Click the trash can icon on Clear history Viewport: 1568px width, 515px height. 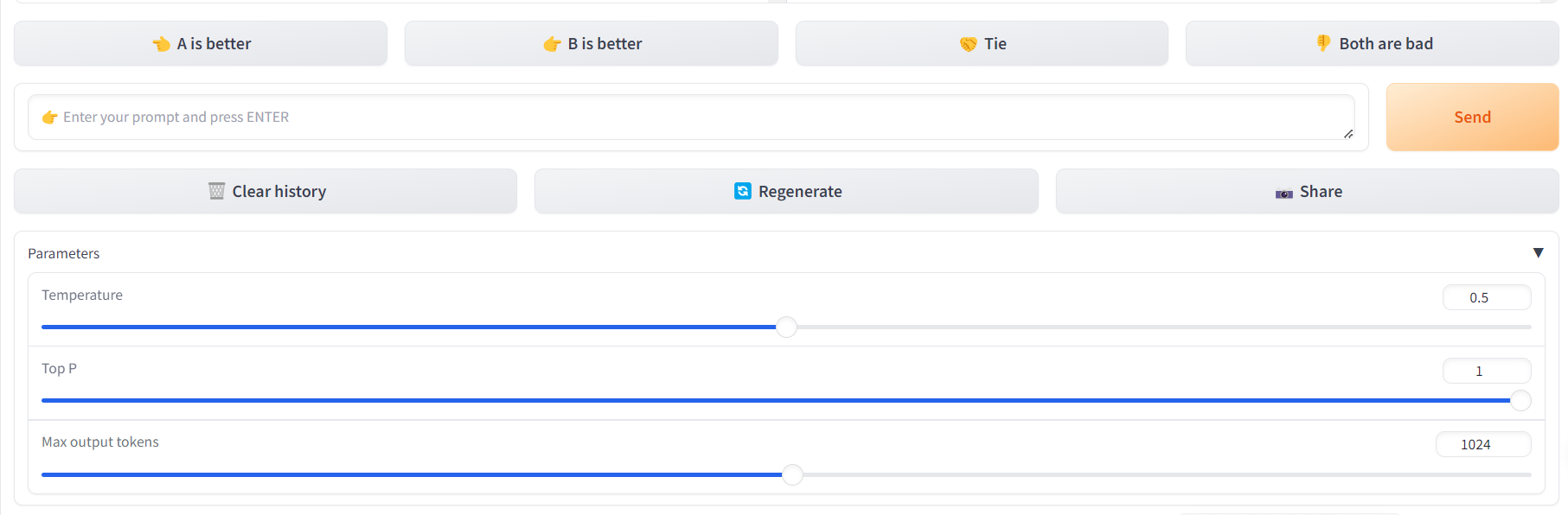[x=216, y=191]
